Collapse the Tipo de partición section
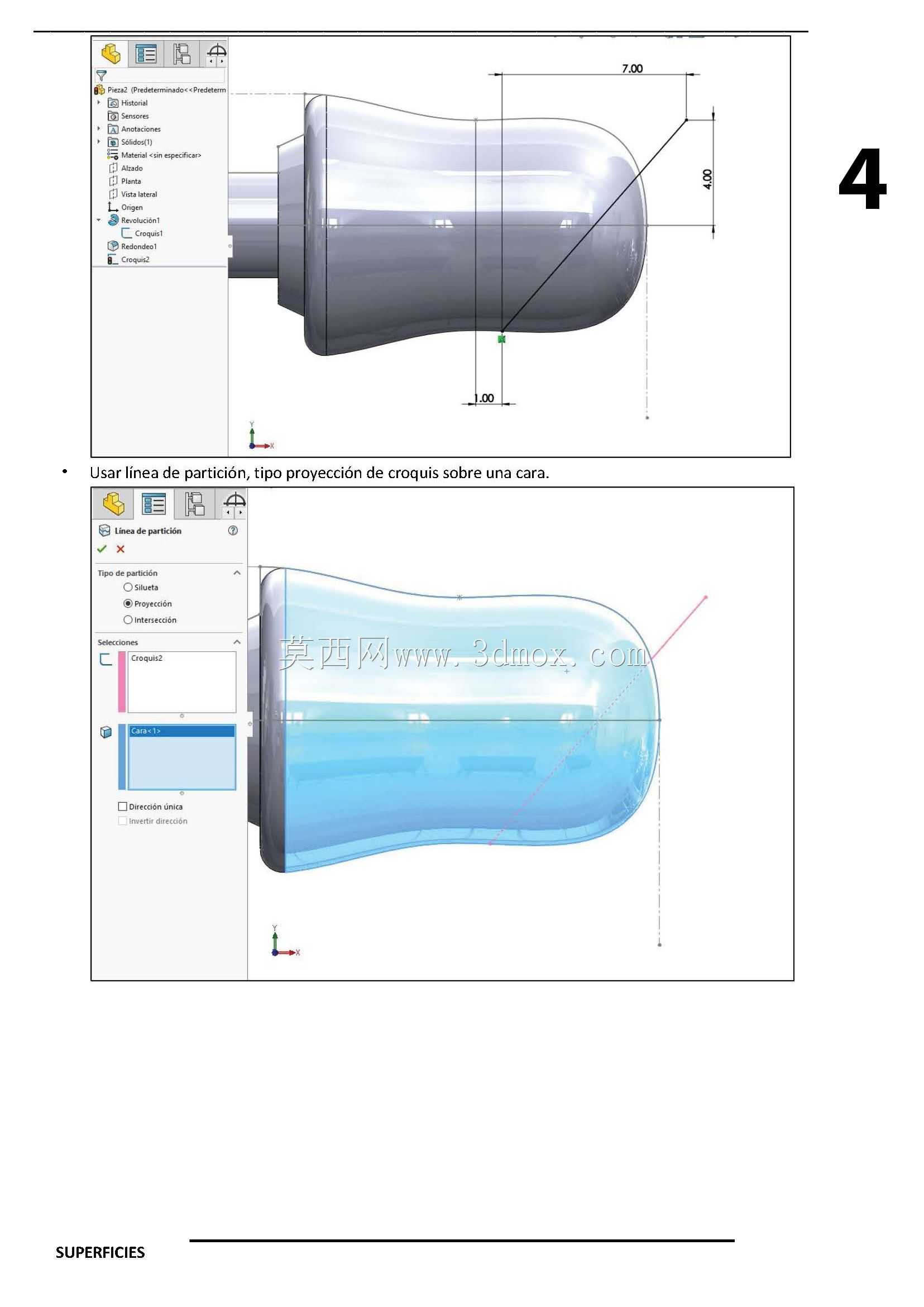This screenshot has height=1307, width=924. 237,573
